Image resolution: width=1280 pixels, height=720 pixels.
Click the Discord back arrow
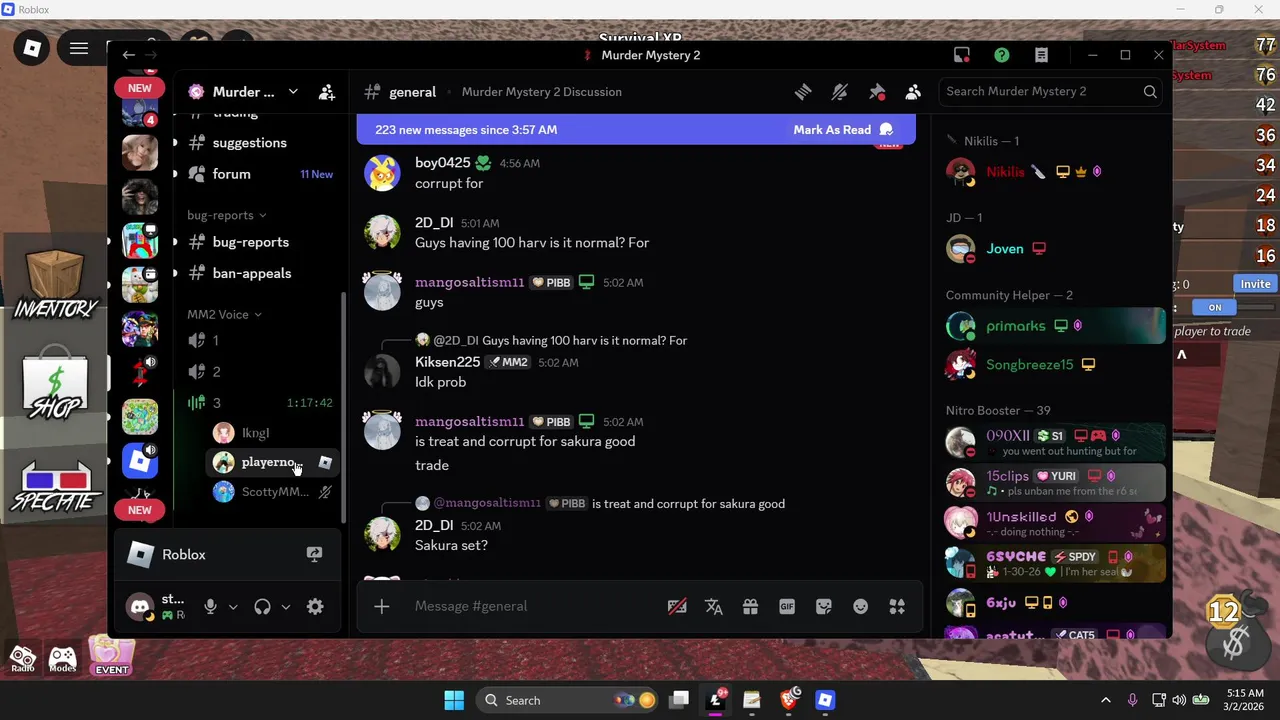[x=128, y=55]
